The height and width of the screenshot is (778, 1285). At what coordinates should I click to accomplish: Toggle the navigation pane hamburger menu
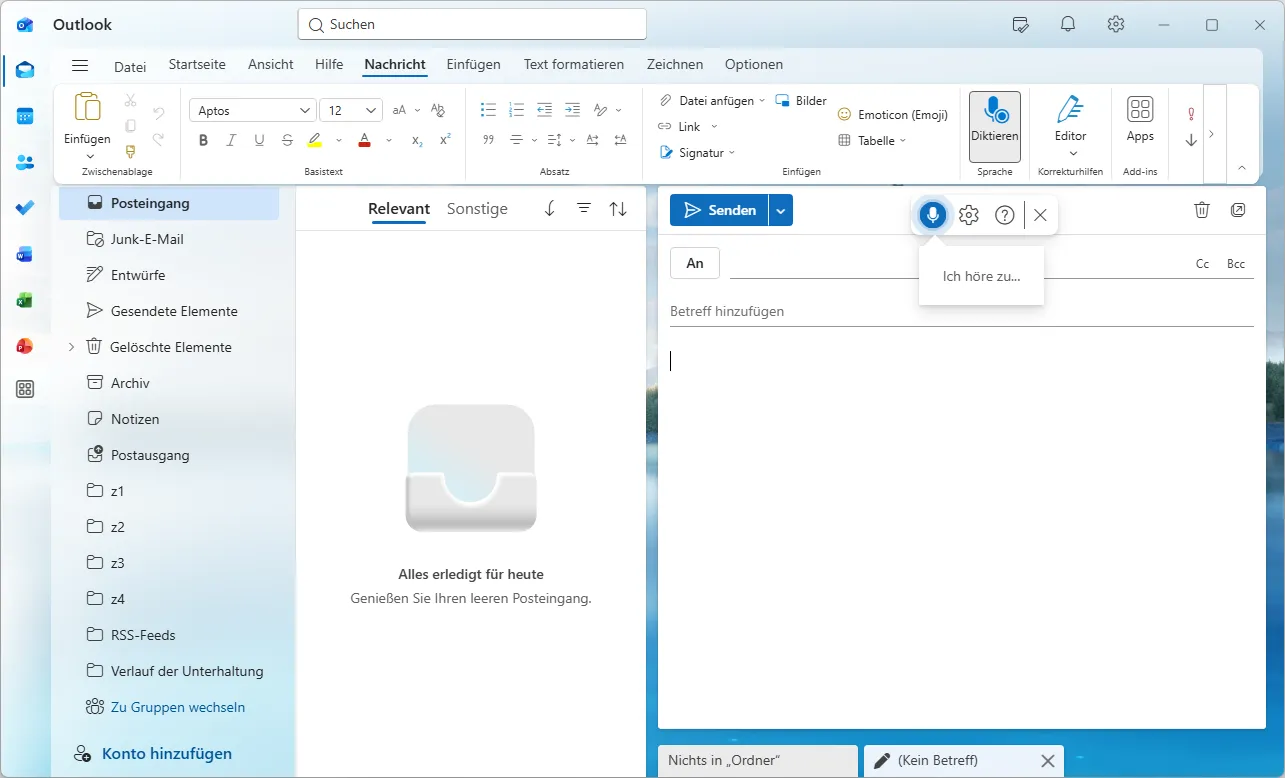click(x=80, y=65)
